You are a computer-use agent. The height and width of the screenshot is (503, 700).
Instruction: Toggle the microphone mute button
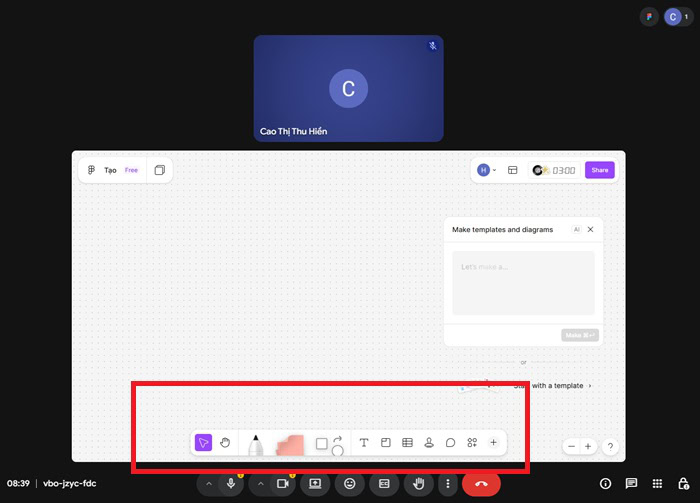232,483
